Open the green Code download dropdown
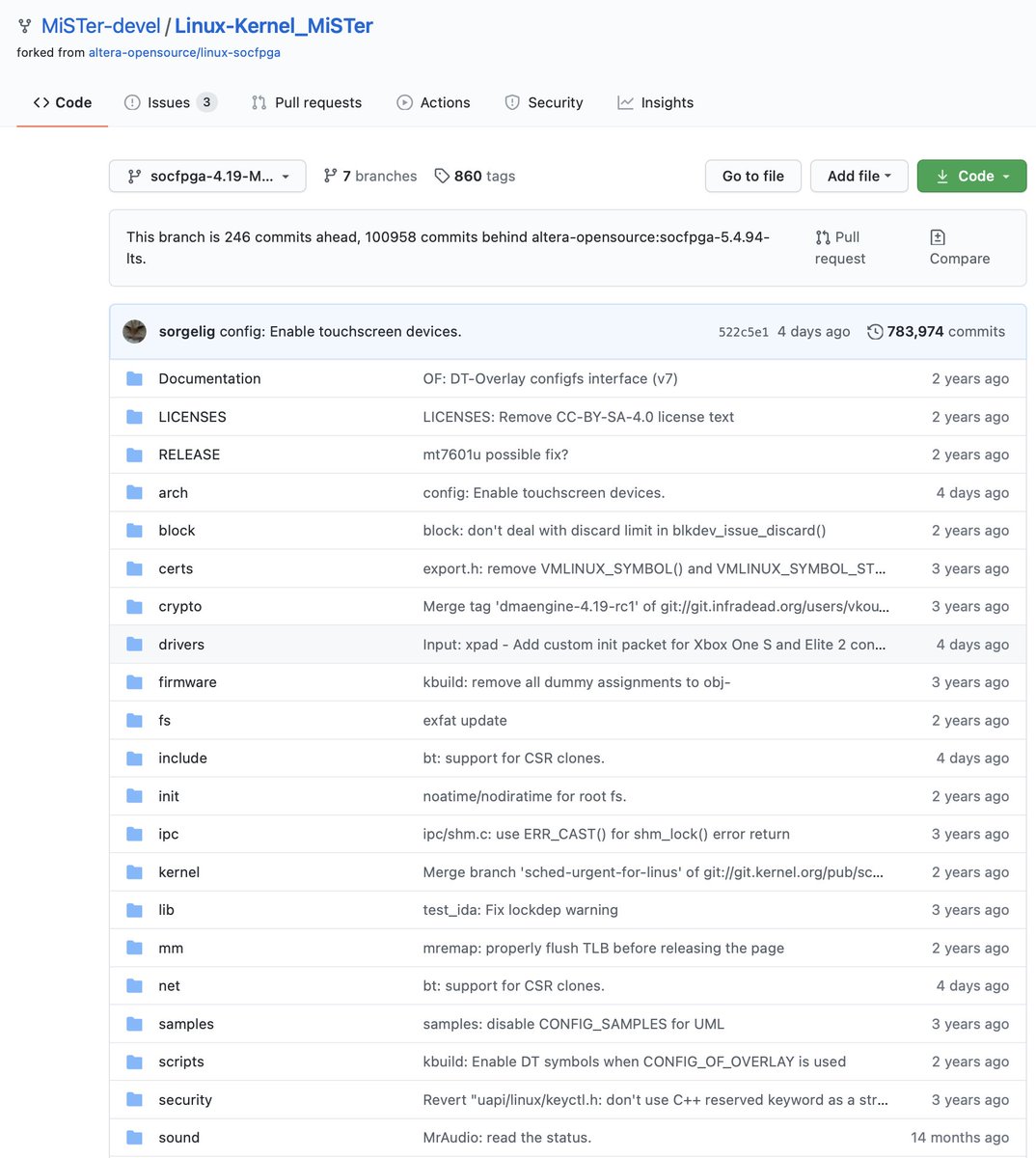Screen dimensions: 1036x1158 coord(971,176)
